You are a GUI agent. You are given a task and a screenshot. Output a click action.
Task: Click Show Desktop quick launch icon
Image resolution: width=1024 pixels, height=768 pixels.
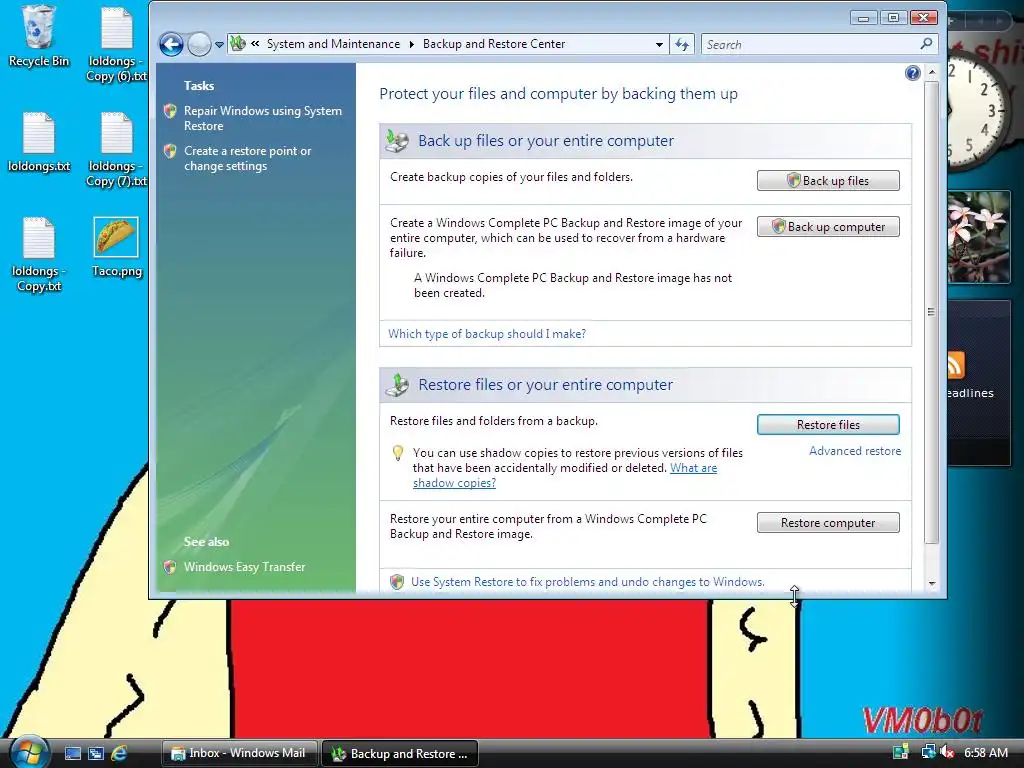[x=73, y=754]
